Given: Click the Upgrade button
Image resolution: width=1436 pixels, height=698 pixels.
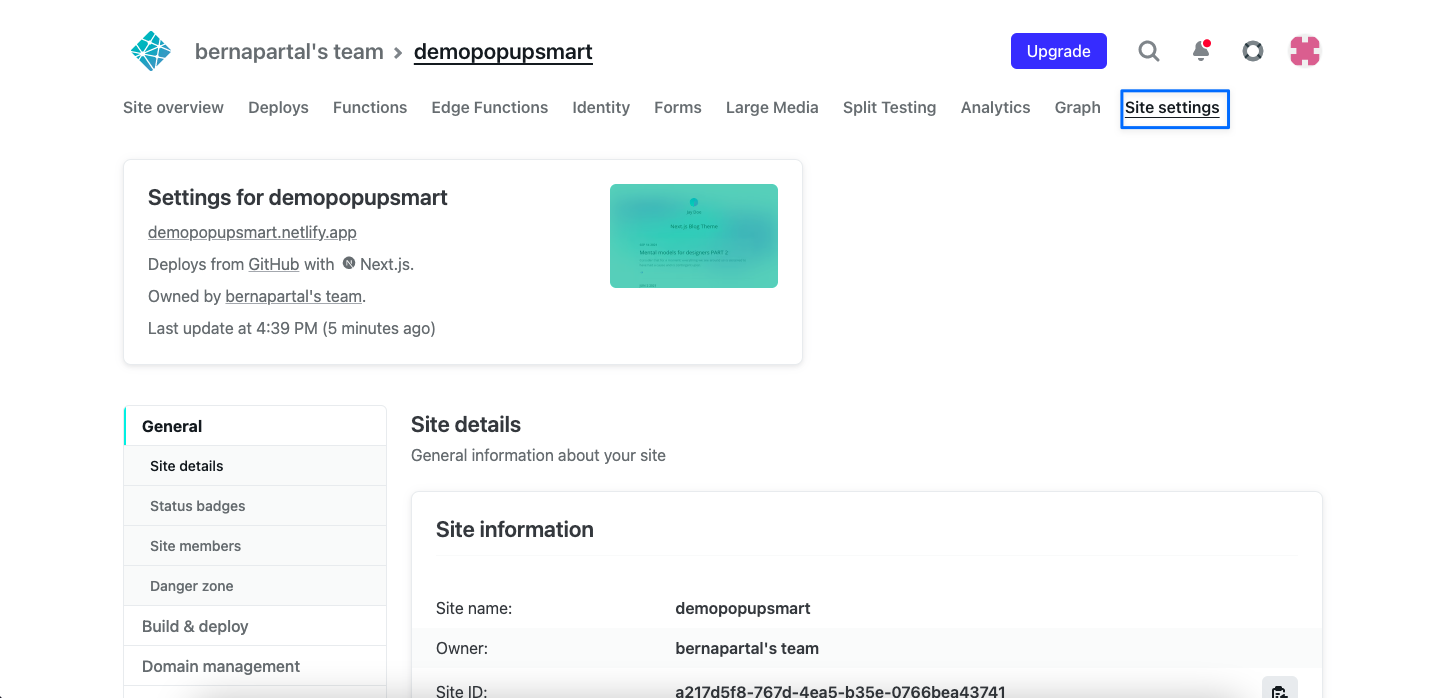Looking at the screenshot, I should tap(1059, 51).
